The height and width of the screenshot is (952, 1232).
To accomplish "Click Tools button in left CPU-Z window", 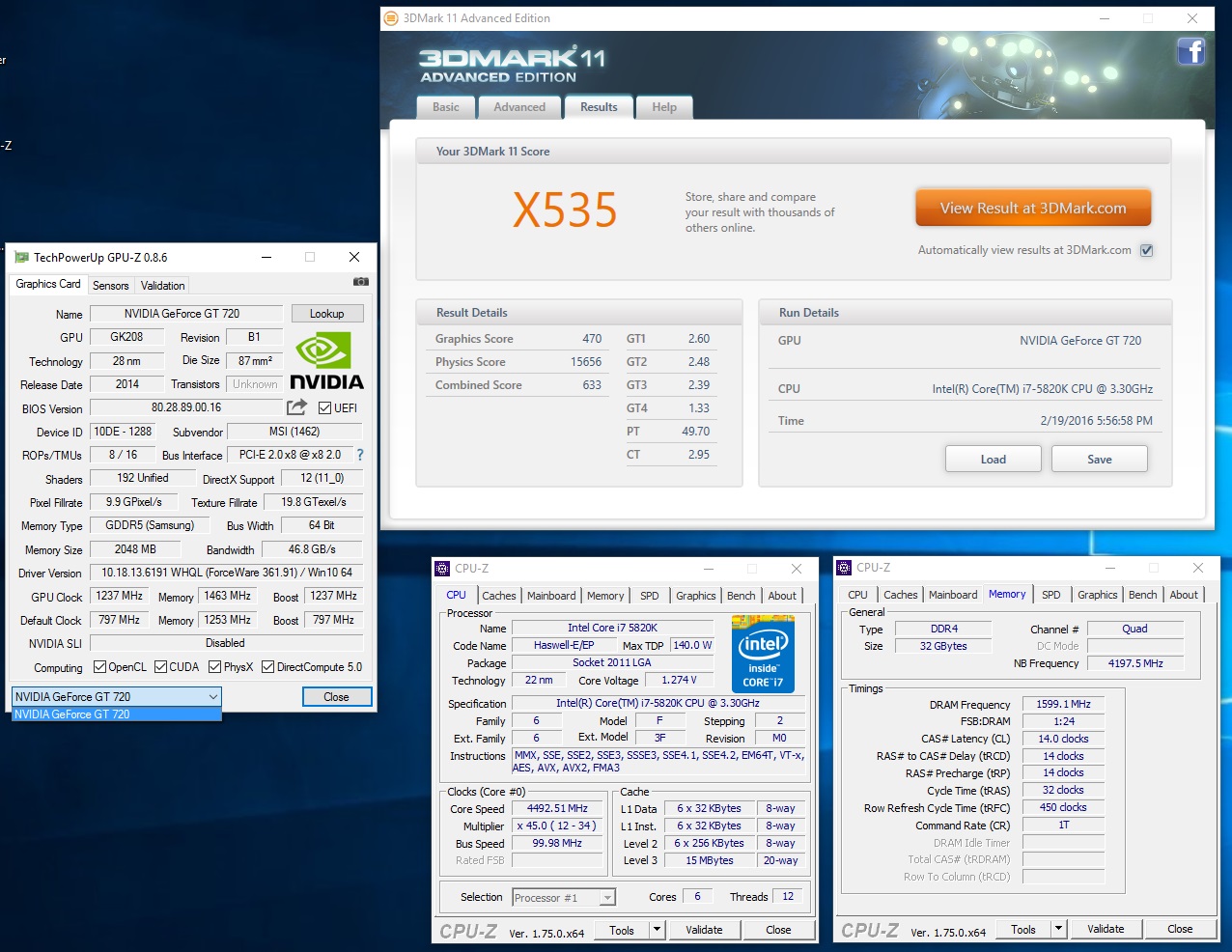I will coord(622,930).
